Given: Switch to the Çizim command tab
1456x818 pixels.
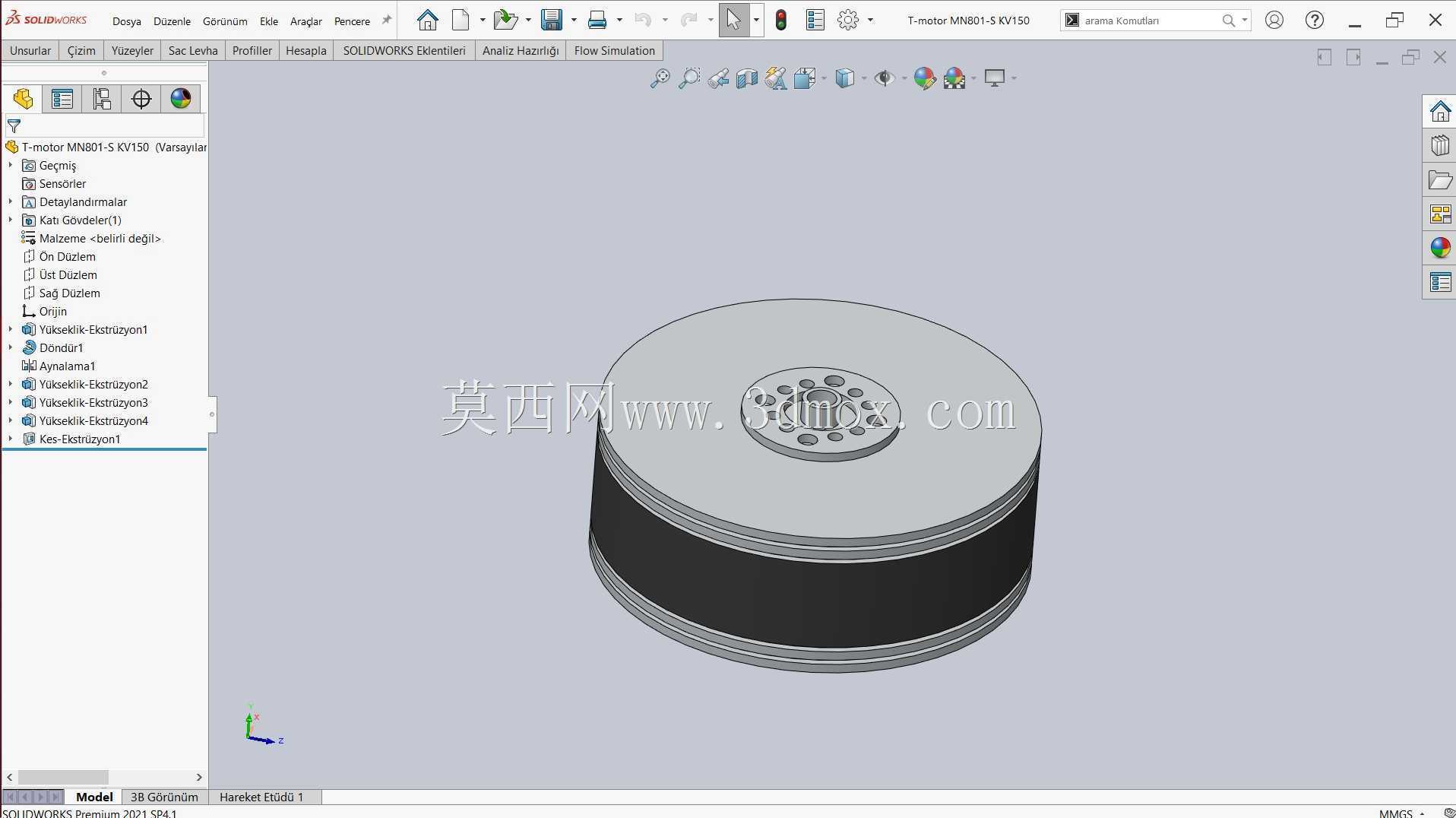Looking at the screenshot, I should coord(81,50).
